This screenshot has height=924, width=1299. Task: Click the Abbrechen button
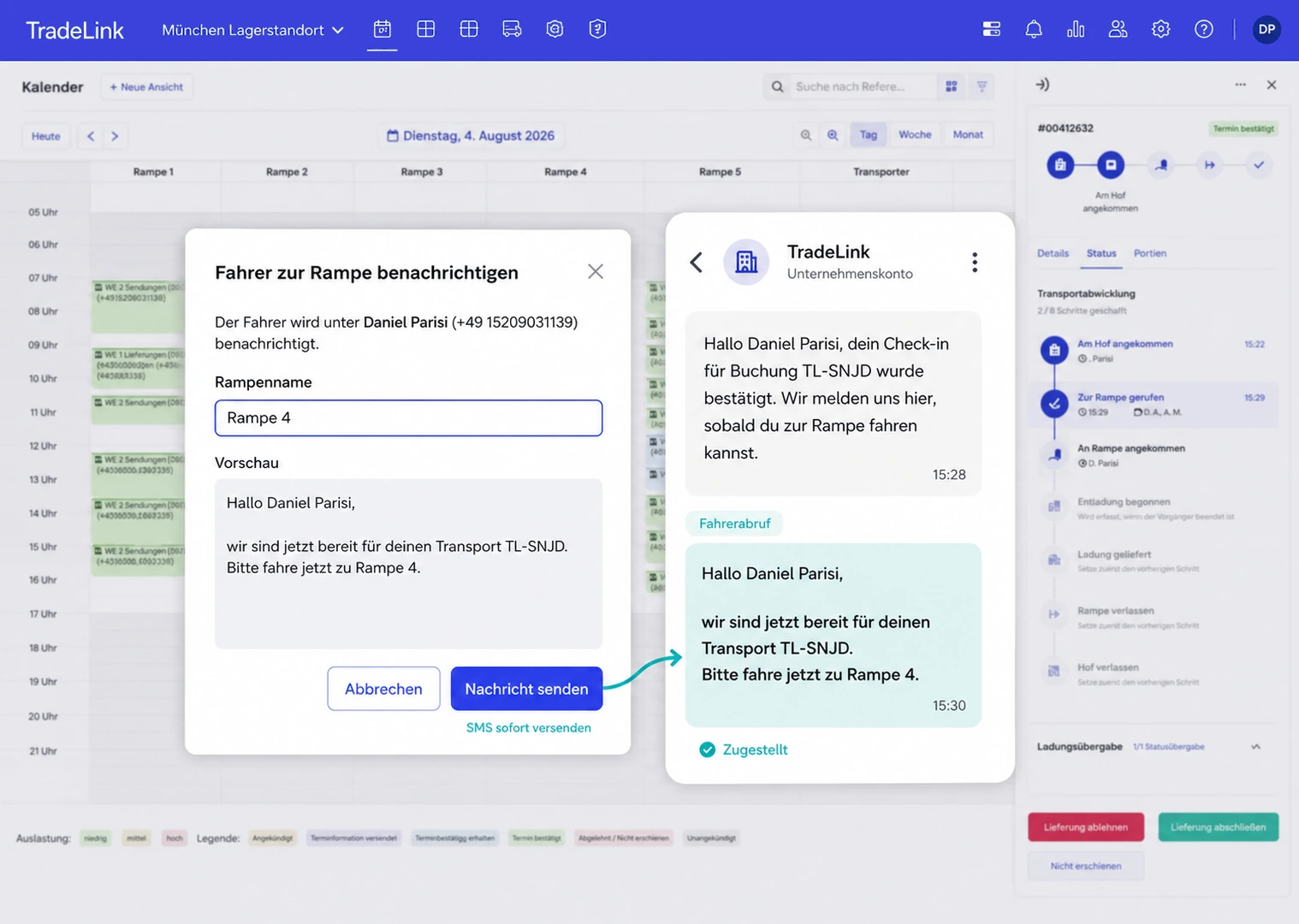[383, 689]
